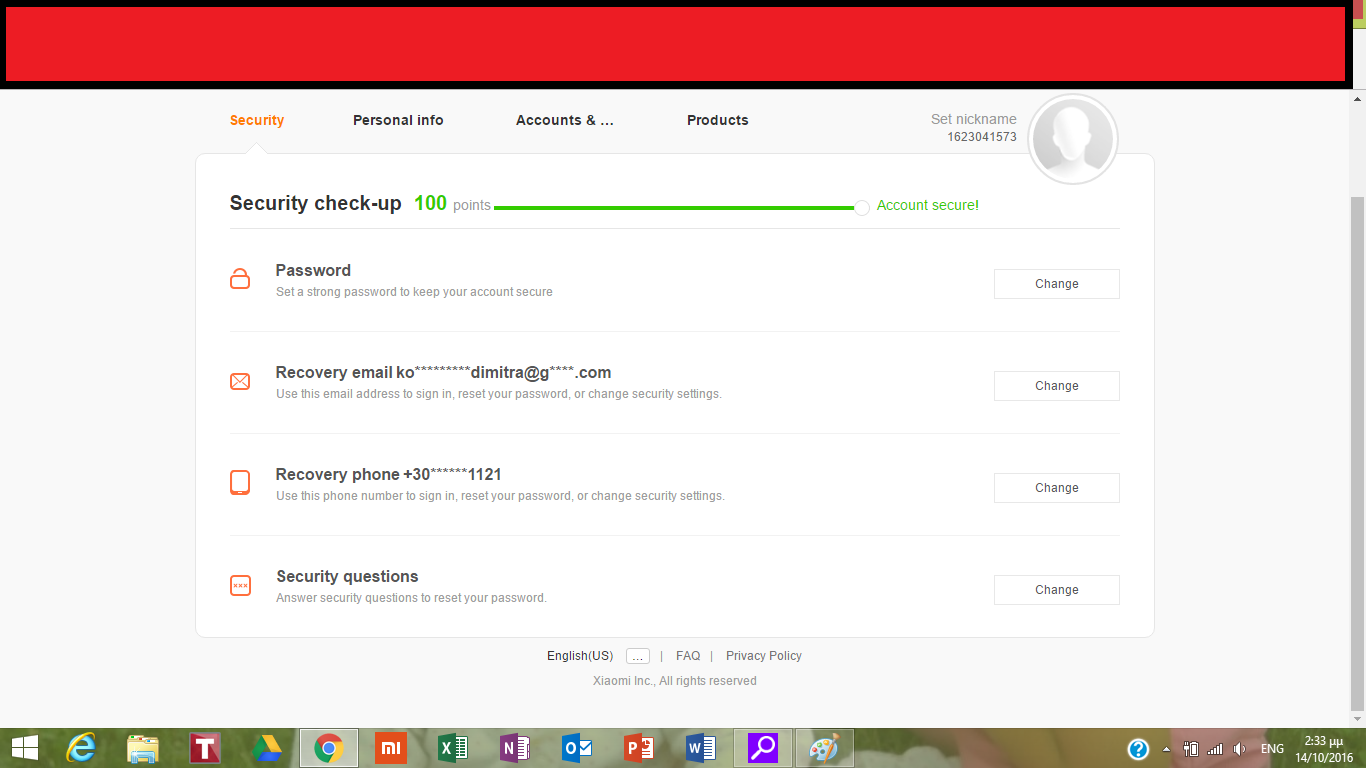This screenshot has height=768, width=1366.
Task: Open the FAQ link
Action: click(688, 656)
